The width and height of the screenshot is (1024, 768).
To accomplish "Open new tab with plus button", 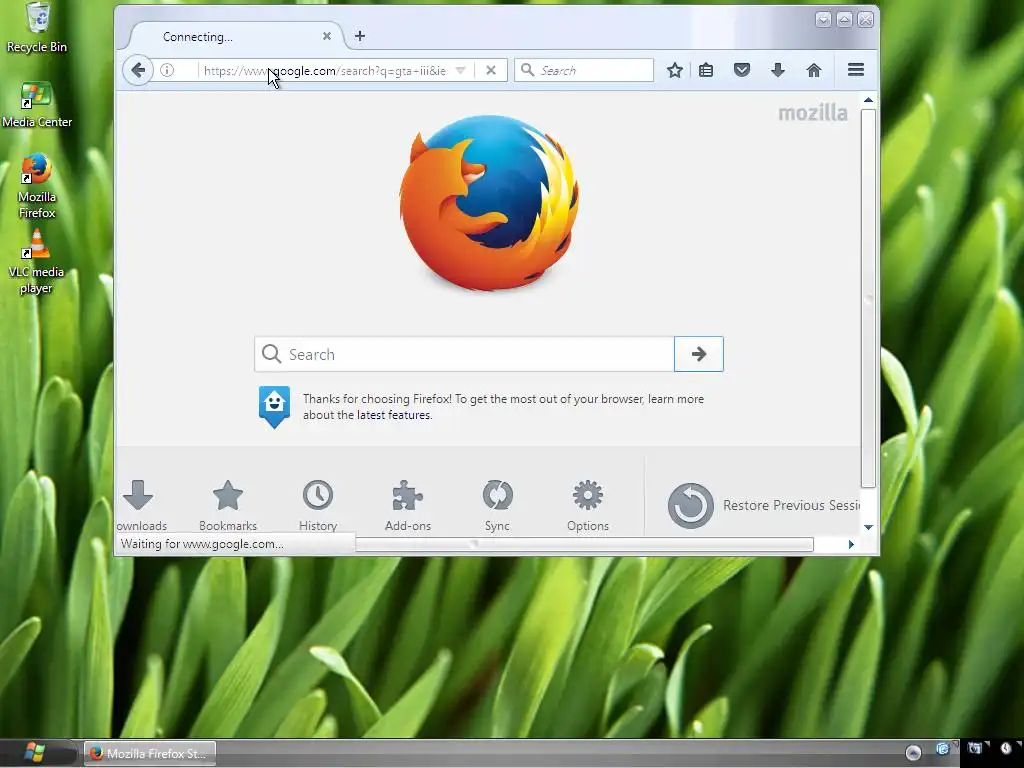I will pos(360,36).
